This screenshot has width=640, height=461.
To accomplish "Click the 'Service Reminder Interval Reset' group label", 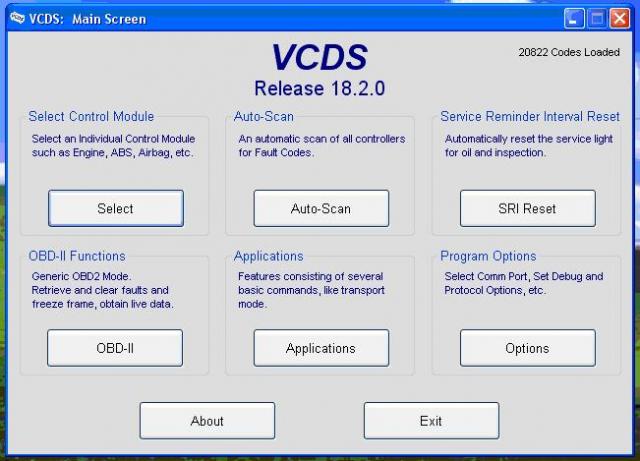I will (x=530, y=117).
